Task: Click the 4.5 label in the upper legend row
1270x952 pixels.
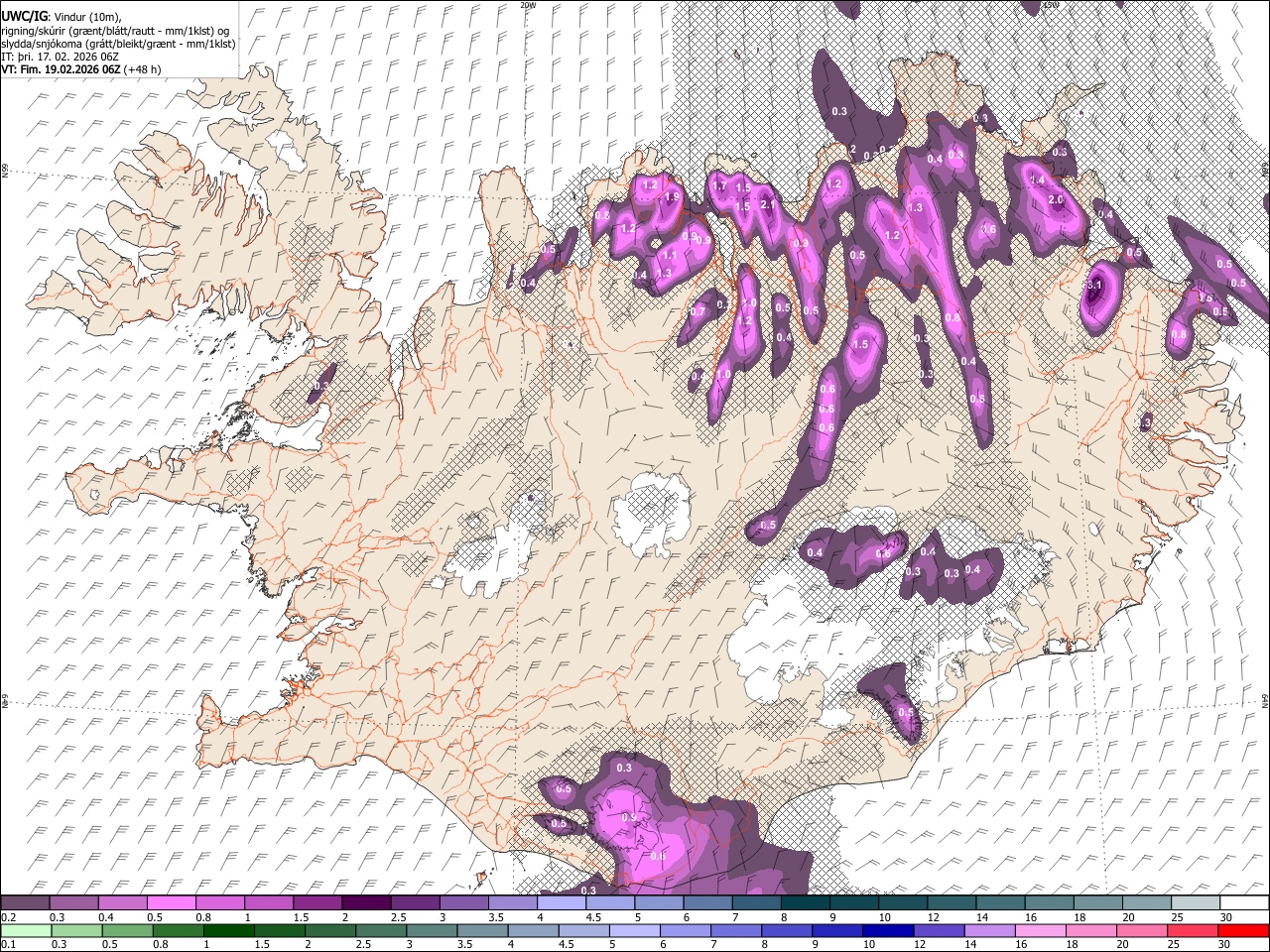Action: tap(593, 917)
